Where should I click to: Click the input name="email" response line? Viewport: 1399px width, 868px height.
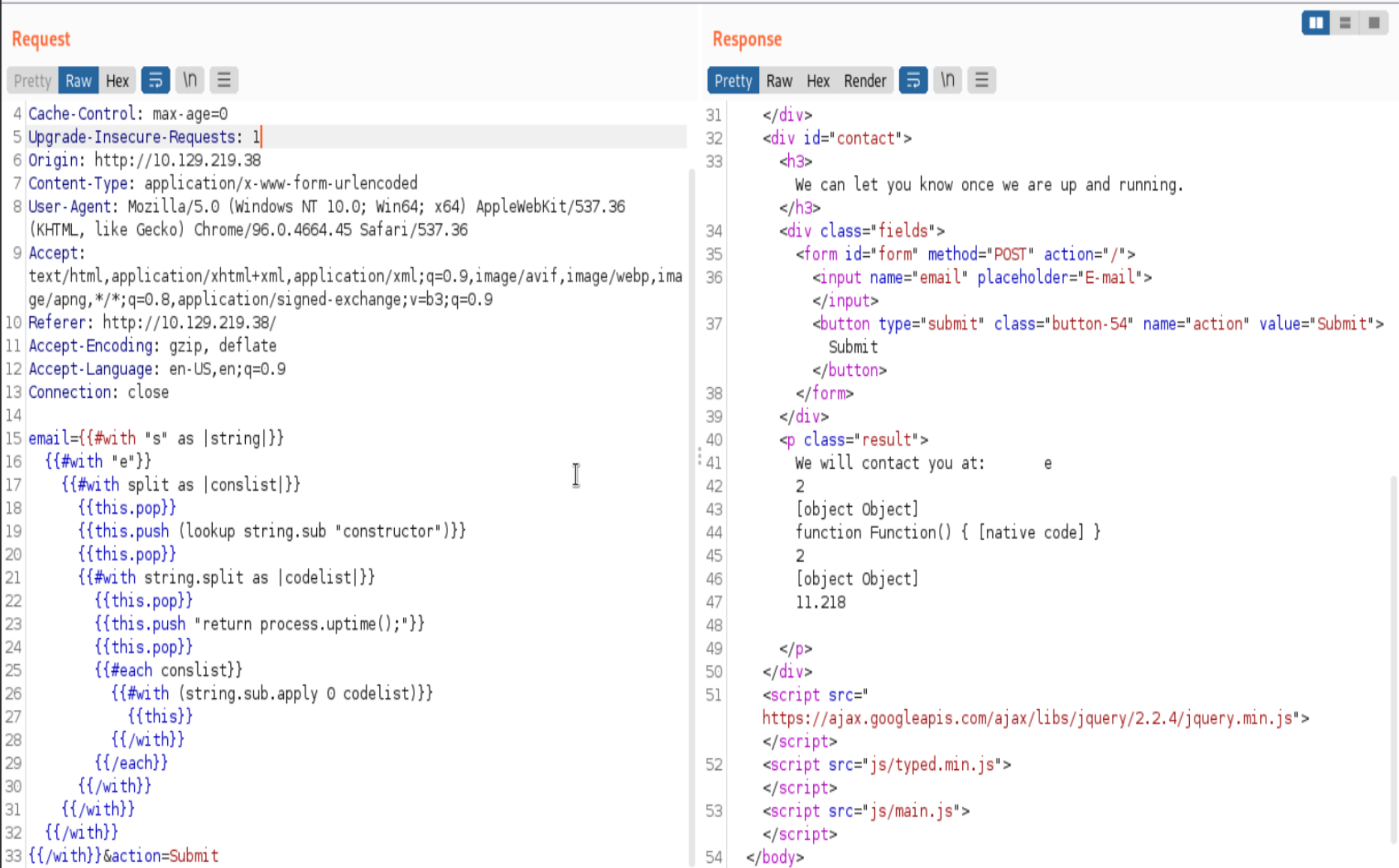pos(982,277)
